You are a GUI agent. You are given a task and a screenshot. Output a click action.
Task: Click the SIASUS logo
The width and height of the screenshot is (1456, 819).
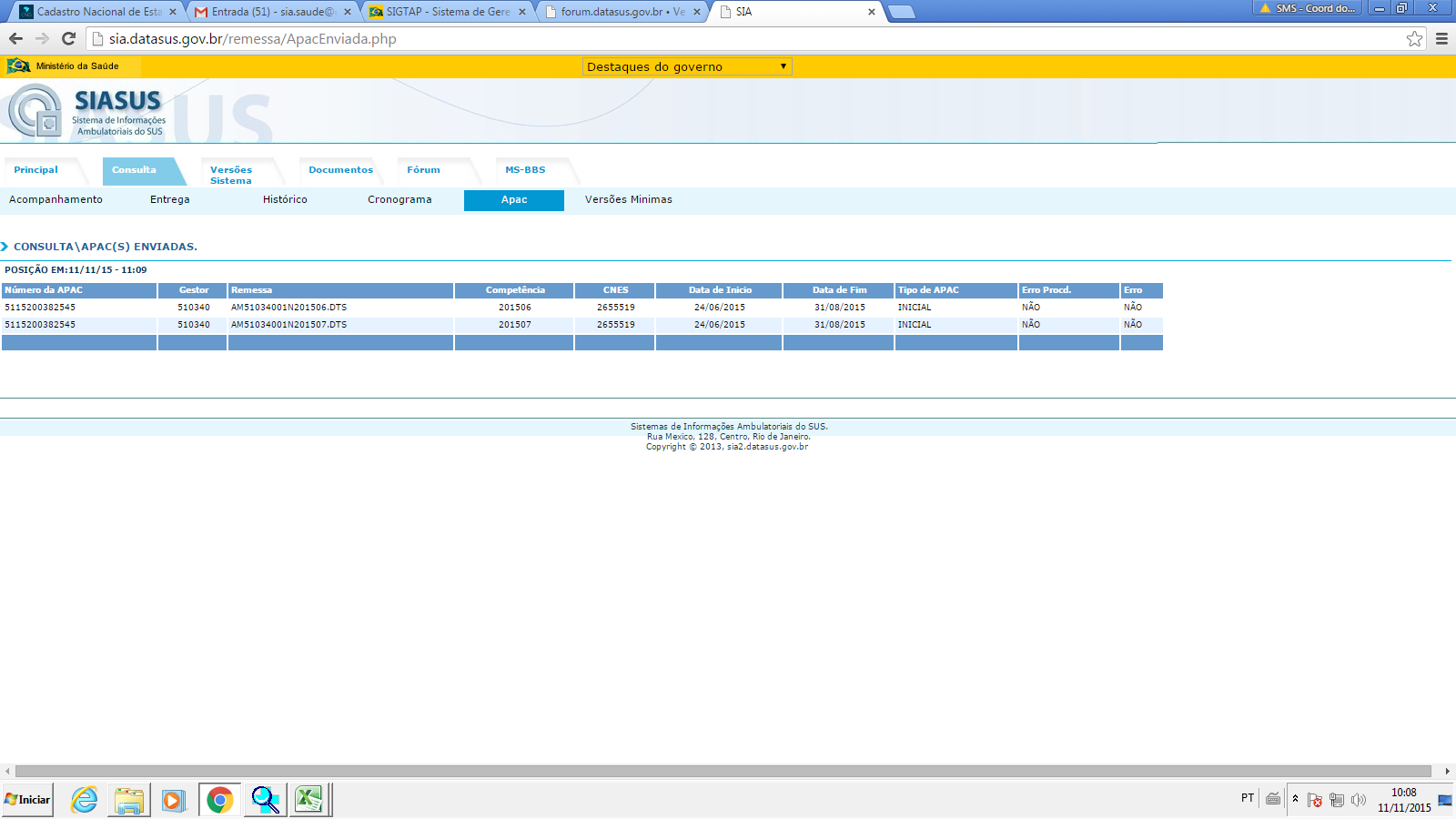pyautogui.click(x=88, y=112)
